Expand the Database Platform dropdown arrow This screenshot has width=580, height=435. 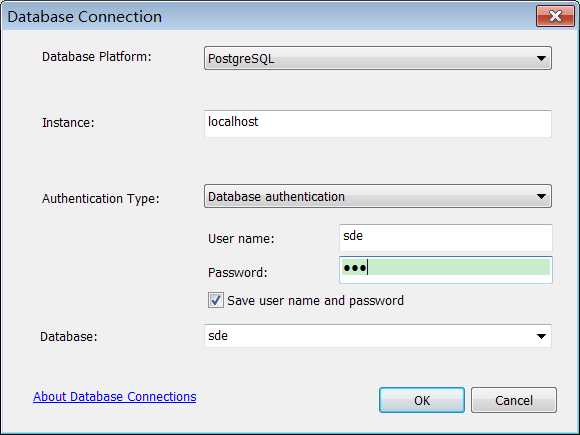(541, 58)
